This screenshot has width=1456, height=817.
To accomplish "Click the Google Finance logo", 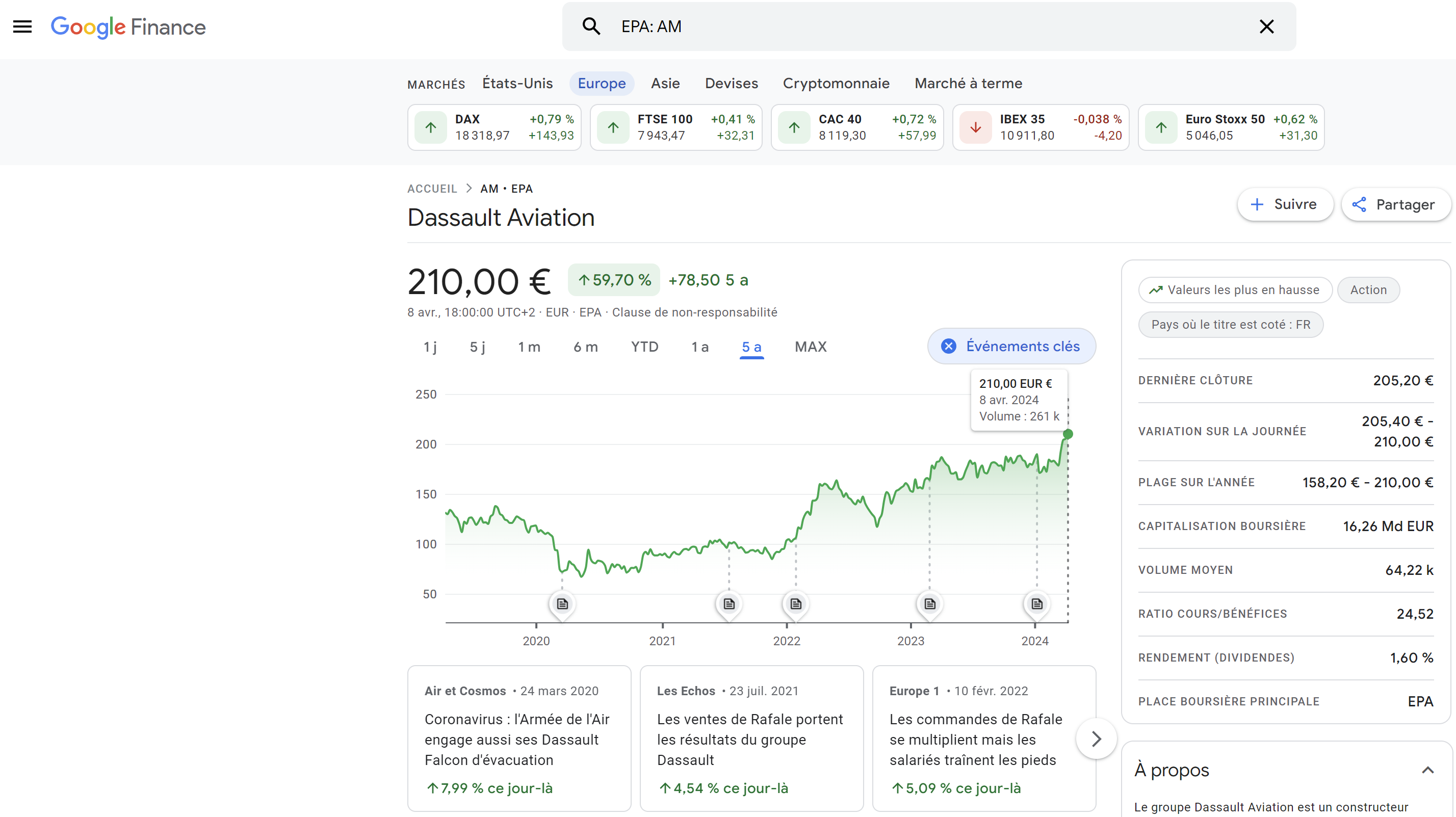I will click(128, 27).
